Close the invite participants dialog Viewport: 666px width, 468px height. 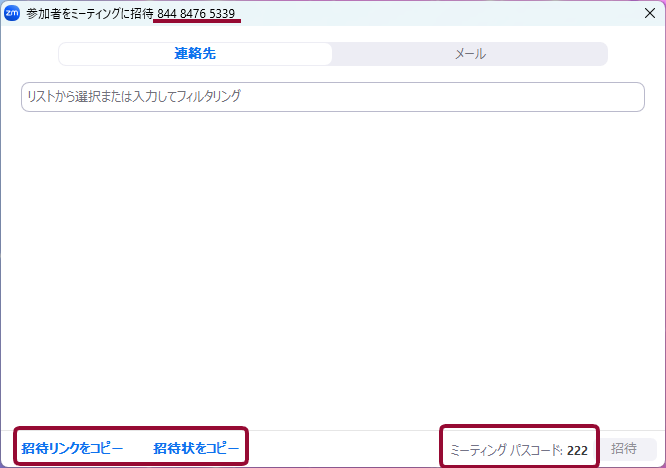(x=650, y=13)
